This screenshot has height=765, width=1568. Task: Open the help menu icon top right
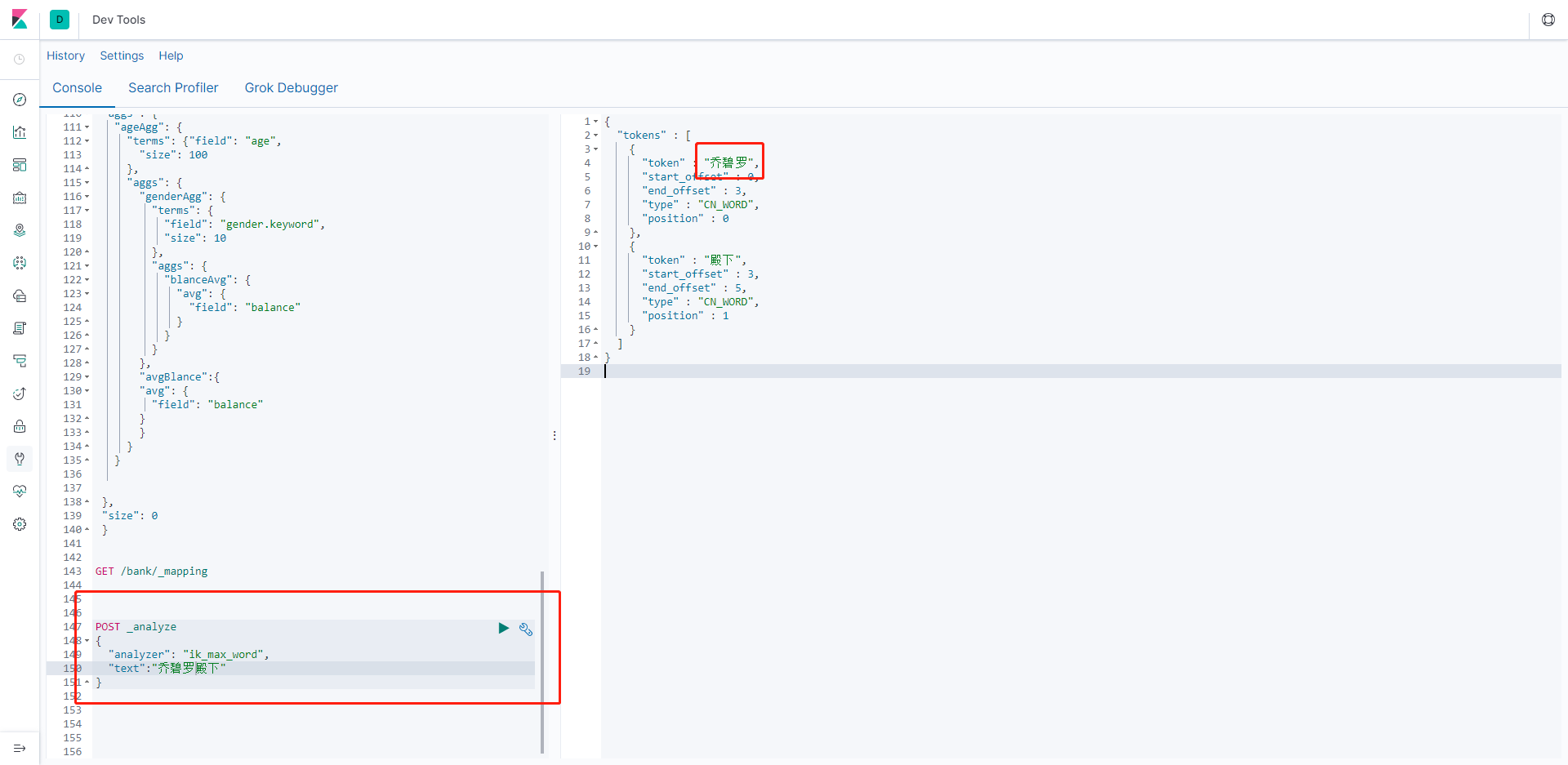(x=1548, y=20)
